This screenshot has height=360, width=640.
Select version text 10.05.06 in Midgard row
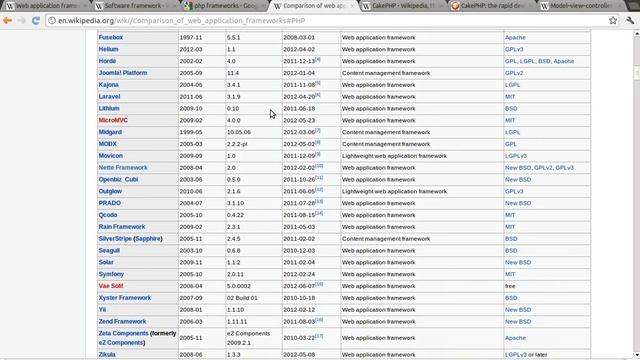239,132
